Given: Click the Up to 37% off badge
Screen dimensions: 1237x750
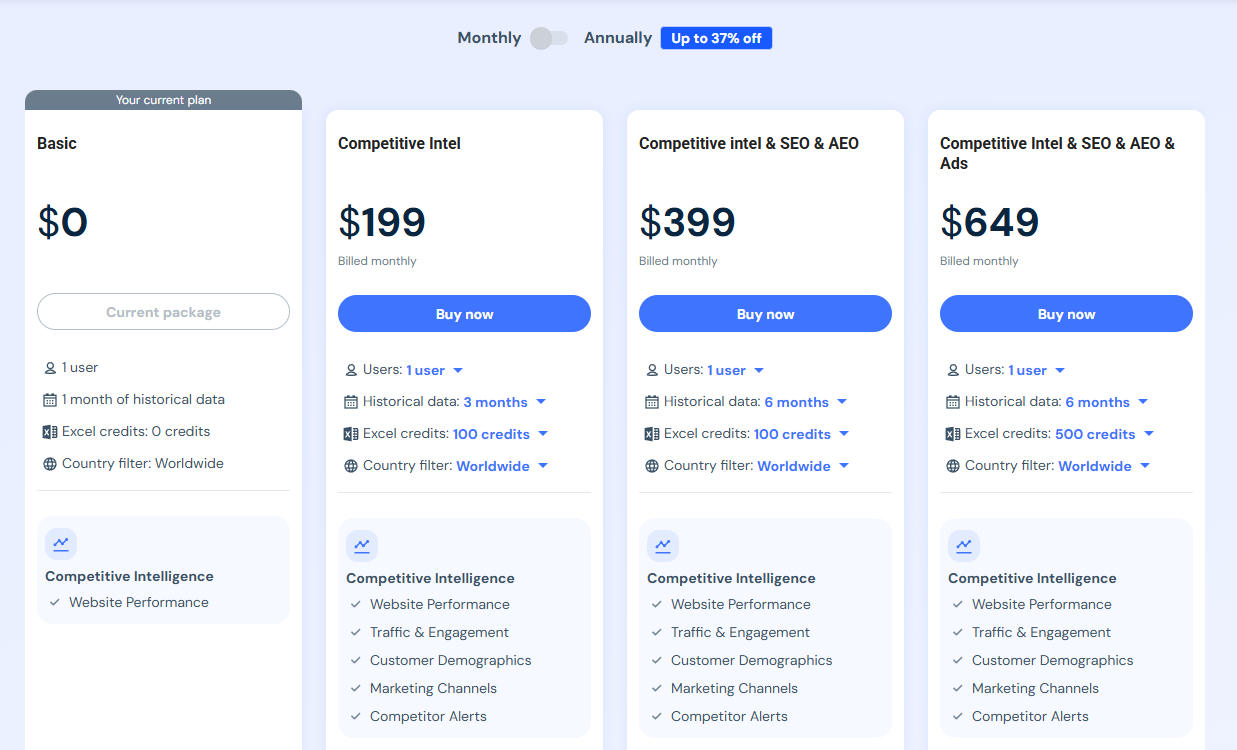Looking at the screenshot, I should coord(716,38).
